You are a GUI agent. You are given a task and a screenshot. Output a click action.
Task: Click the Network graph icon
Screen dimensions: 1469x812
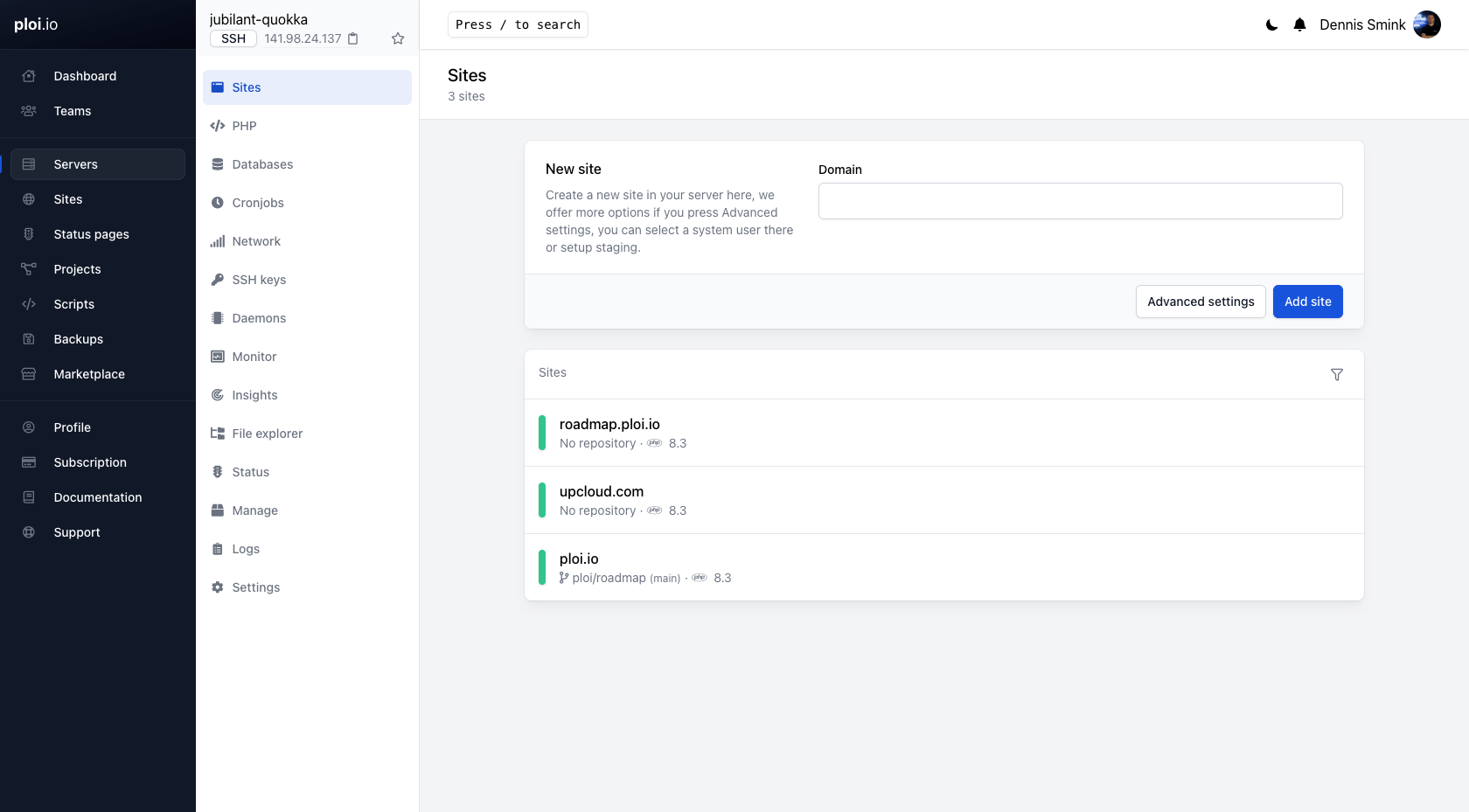pos(218,241)
